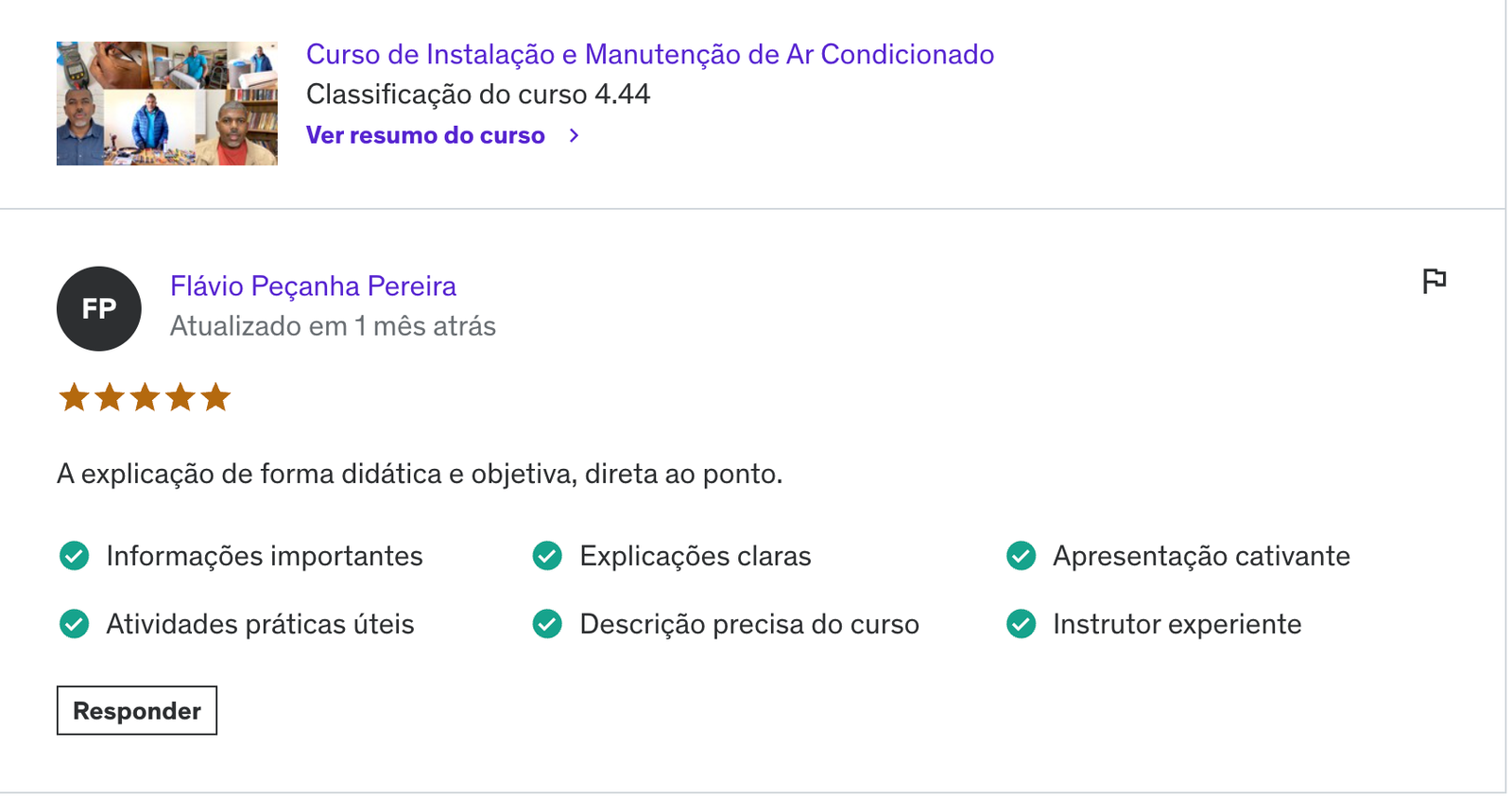The width and height of the screenshot is (1512, 798).
Task: Click the second rating star
Action: [110, 397]
